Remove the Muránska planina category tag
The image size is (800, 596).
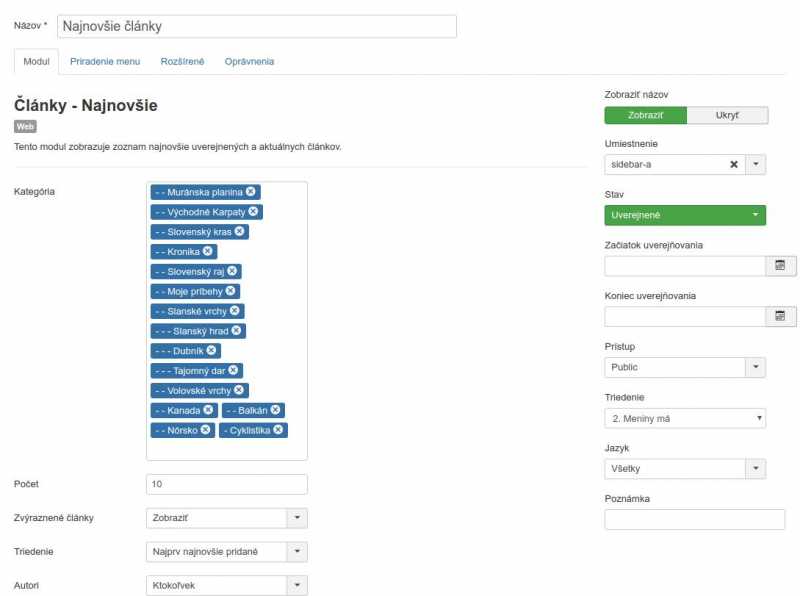pyautogui.click(x=251, y=192)
